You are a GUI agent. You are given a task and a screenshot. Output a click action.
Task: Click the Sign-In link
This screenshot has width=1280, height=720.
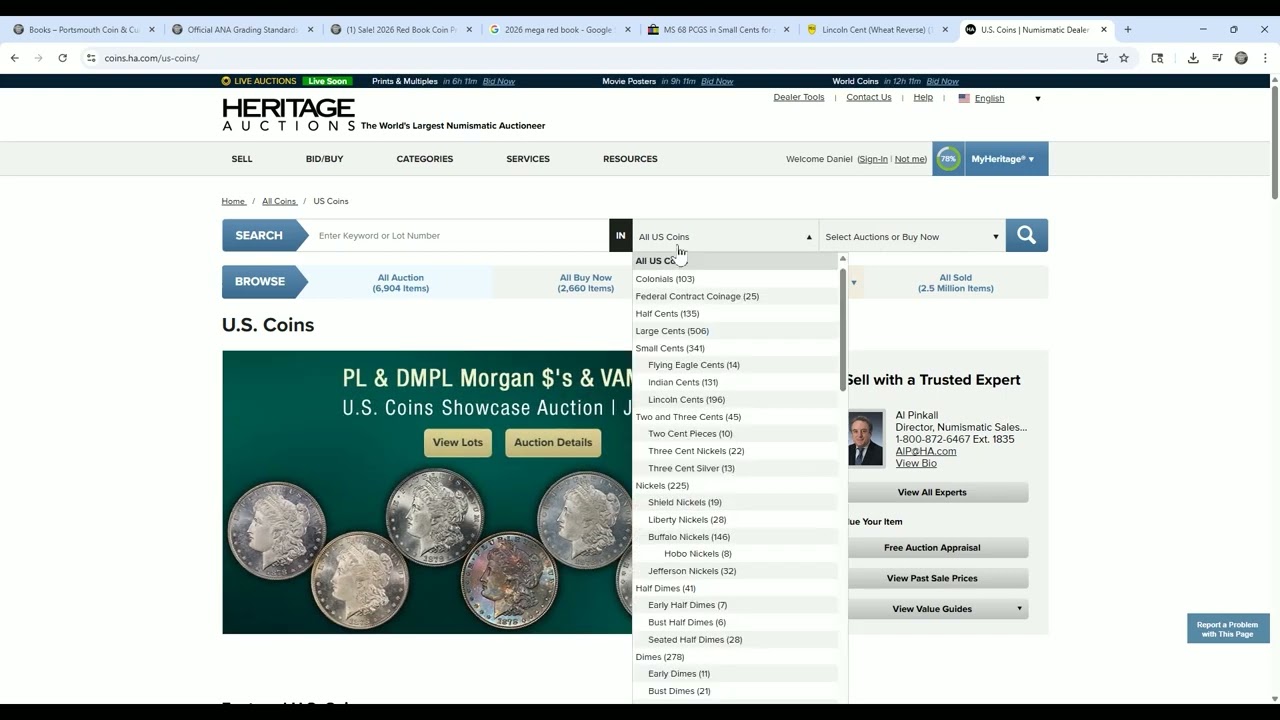873,159
